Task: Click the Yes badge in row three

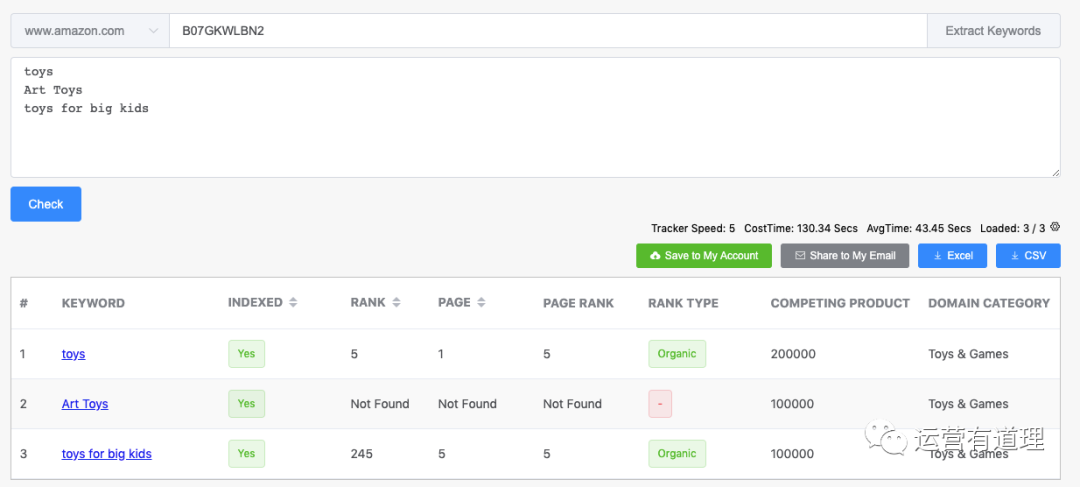Action: 247,454
